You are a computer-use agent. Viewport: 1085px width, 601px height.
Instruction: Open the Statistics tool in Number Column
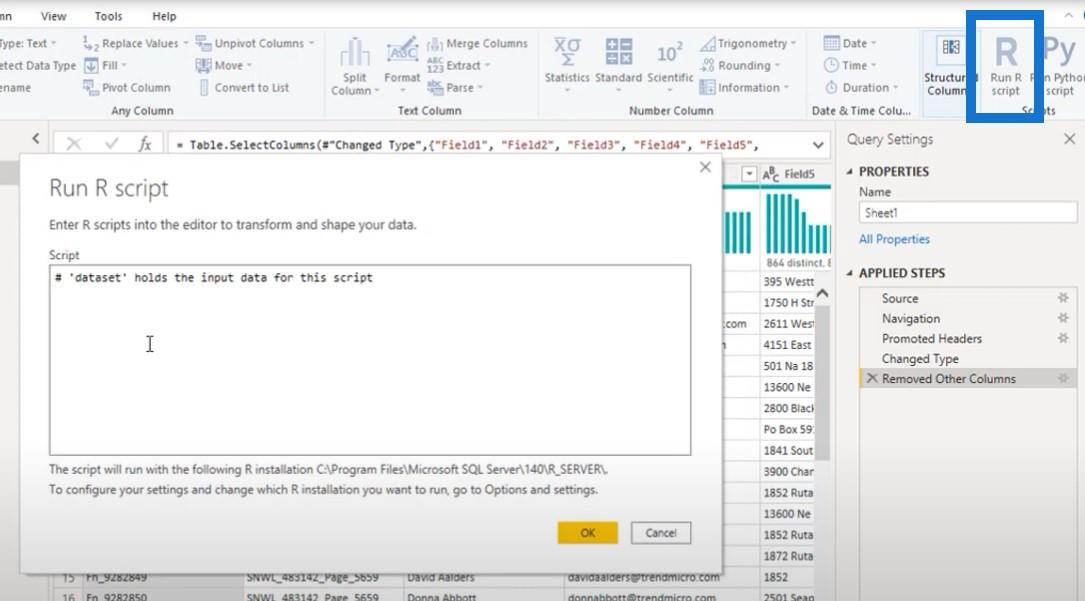tap(567, 60)
